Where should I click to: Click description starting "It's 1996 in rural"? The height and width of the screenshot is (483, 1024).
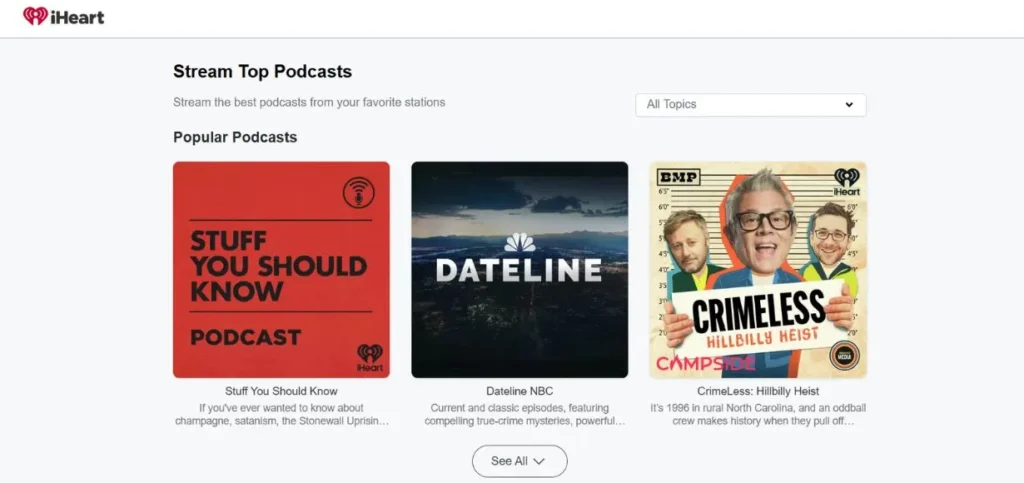pyautogui.click(x=758, y=414)
